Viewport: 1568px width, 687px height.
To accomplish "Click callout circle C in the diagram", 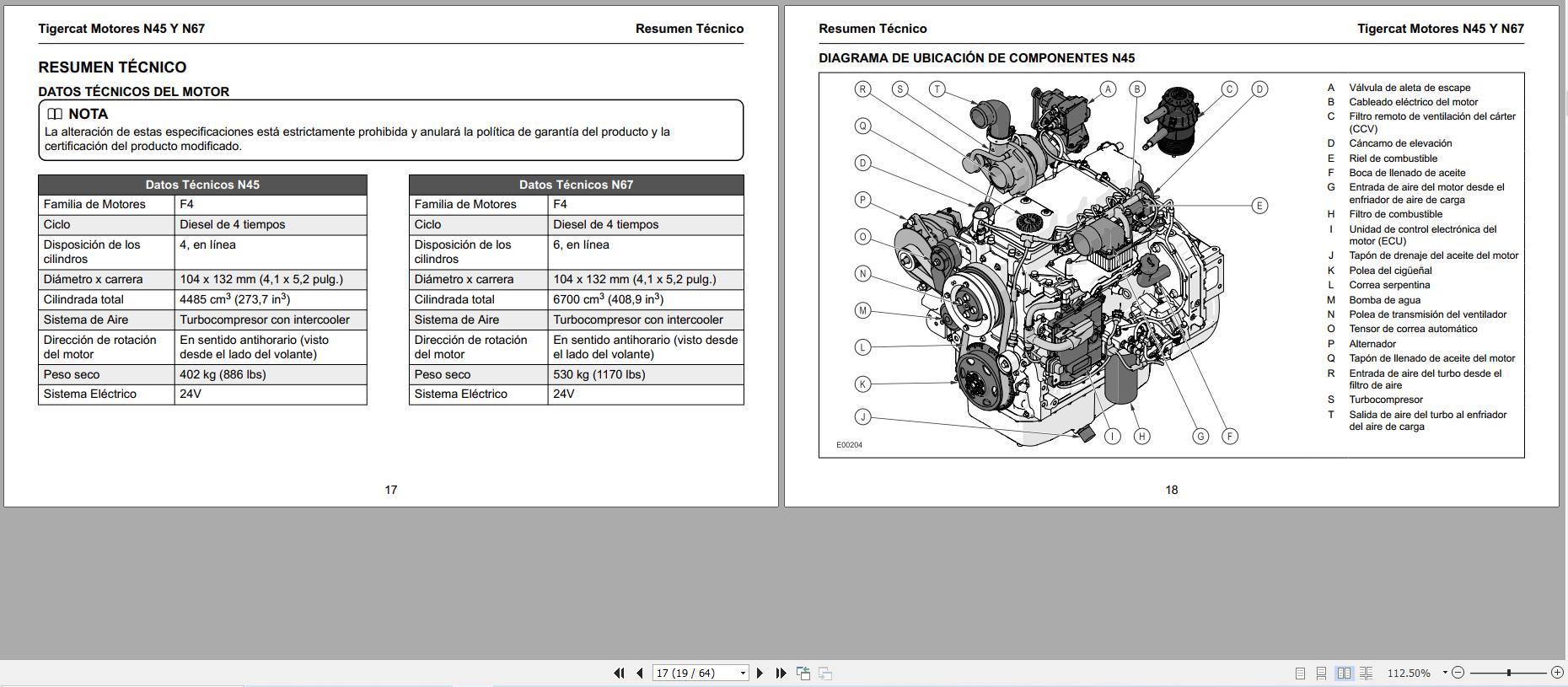I will tap(1229, 89).
